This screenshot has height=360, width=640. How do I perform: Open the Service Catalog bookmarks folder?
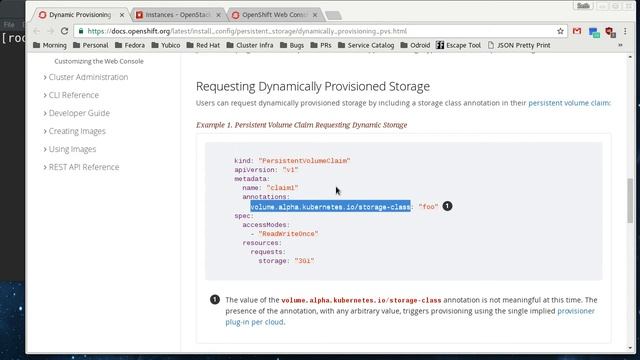click(366, 45)
